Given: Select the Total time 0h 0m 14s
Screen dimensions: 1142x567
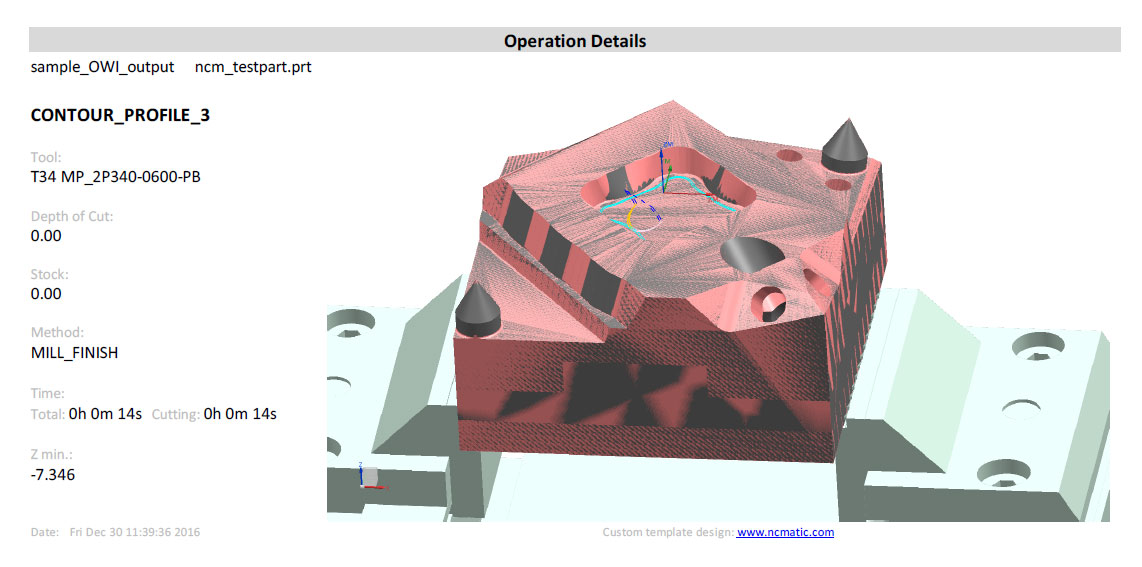Looking at the screenshot, I should 105,414.
